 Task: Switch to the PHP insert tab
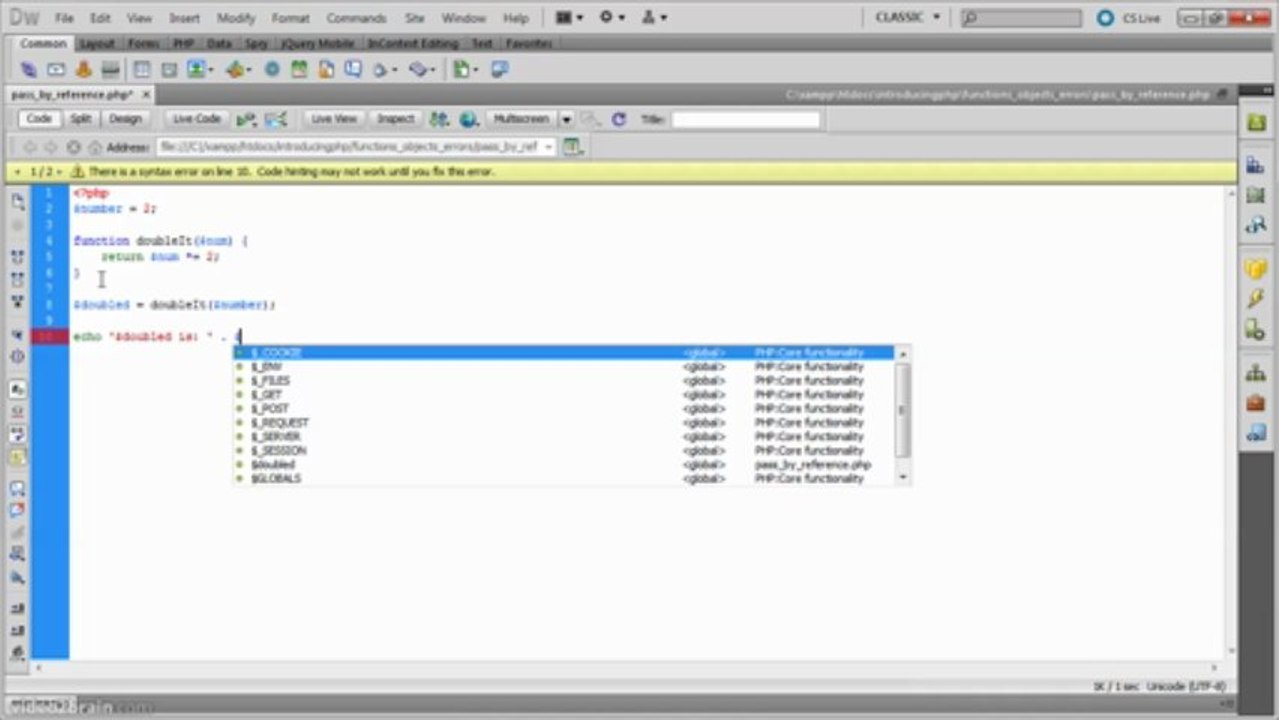point(182,44)
